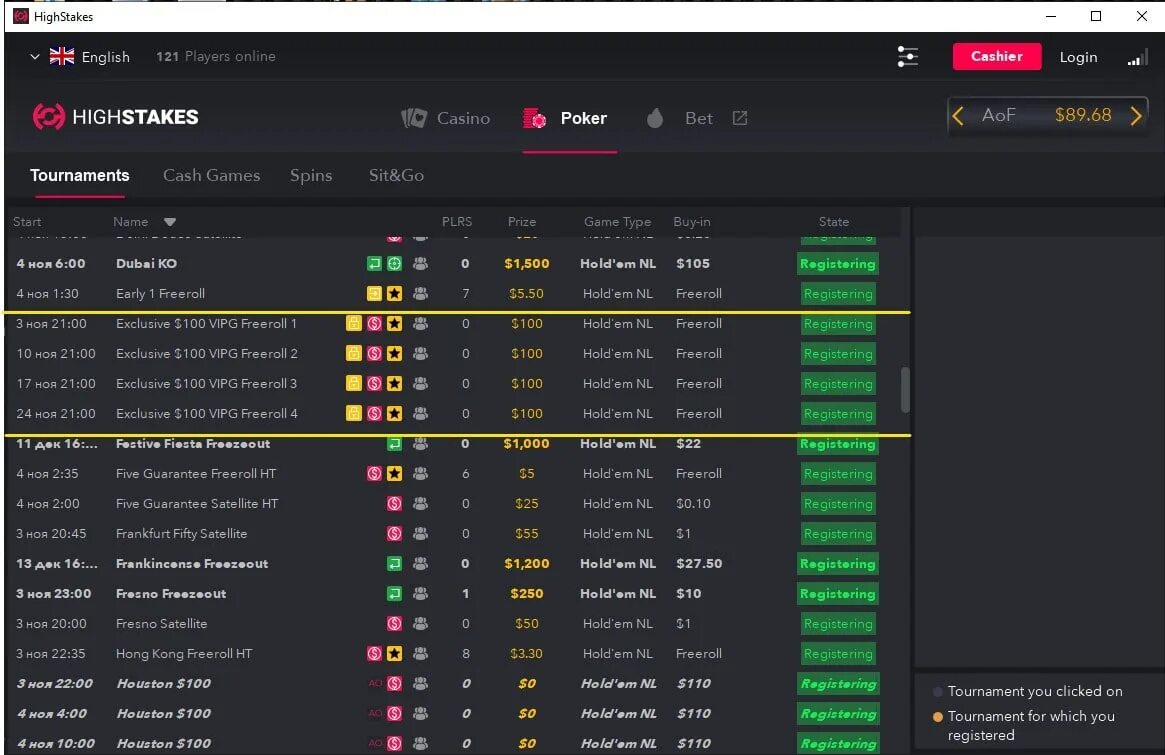This screenshot has height=755, width=1165.
Task: Switch to Tournaments tab
Action: tap(79, 175)
